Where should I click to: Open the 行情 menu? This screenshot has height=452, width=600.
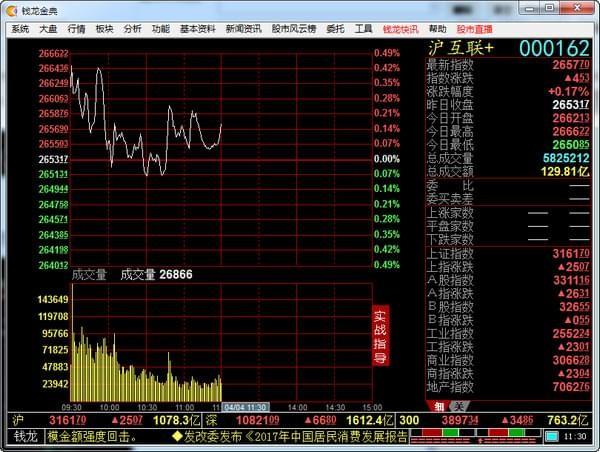(76, 29)
